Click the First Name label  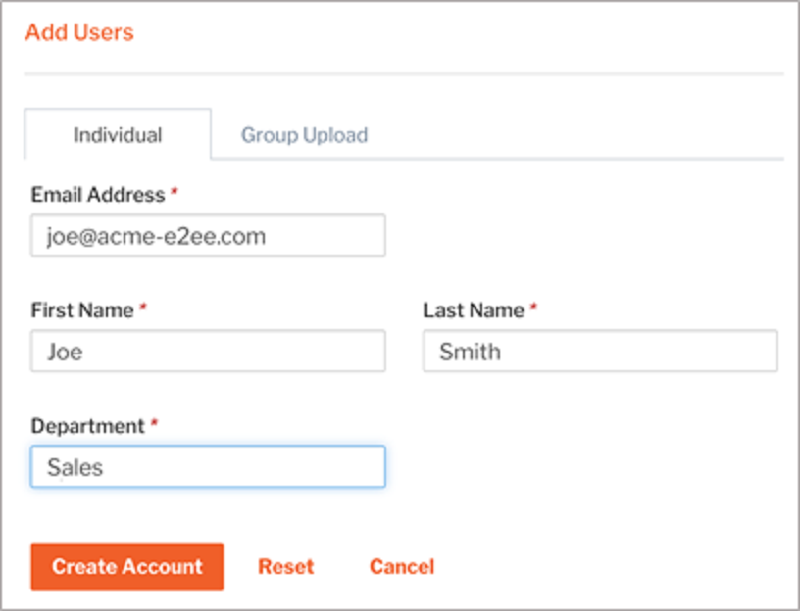(x=82, y=310)
